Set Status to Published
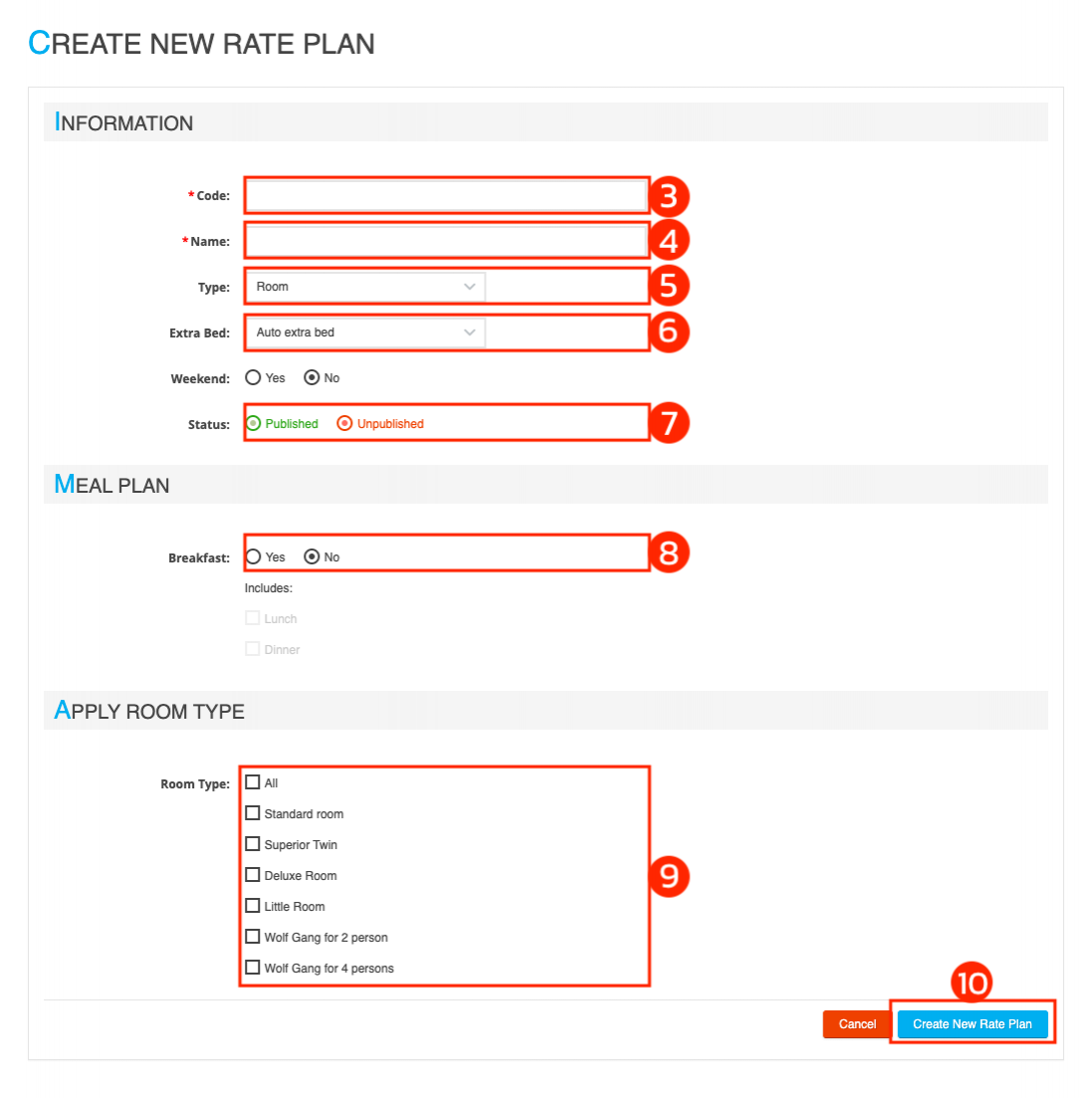 (254, 424)
